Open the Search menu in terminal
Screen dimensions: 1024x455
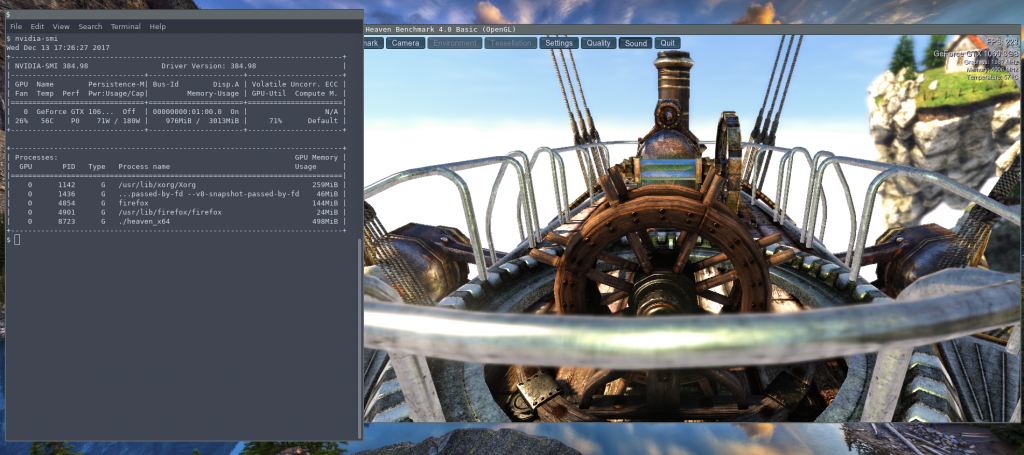point(90,26)
